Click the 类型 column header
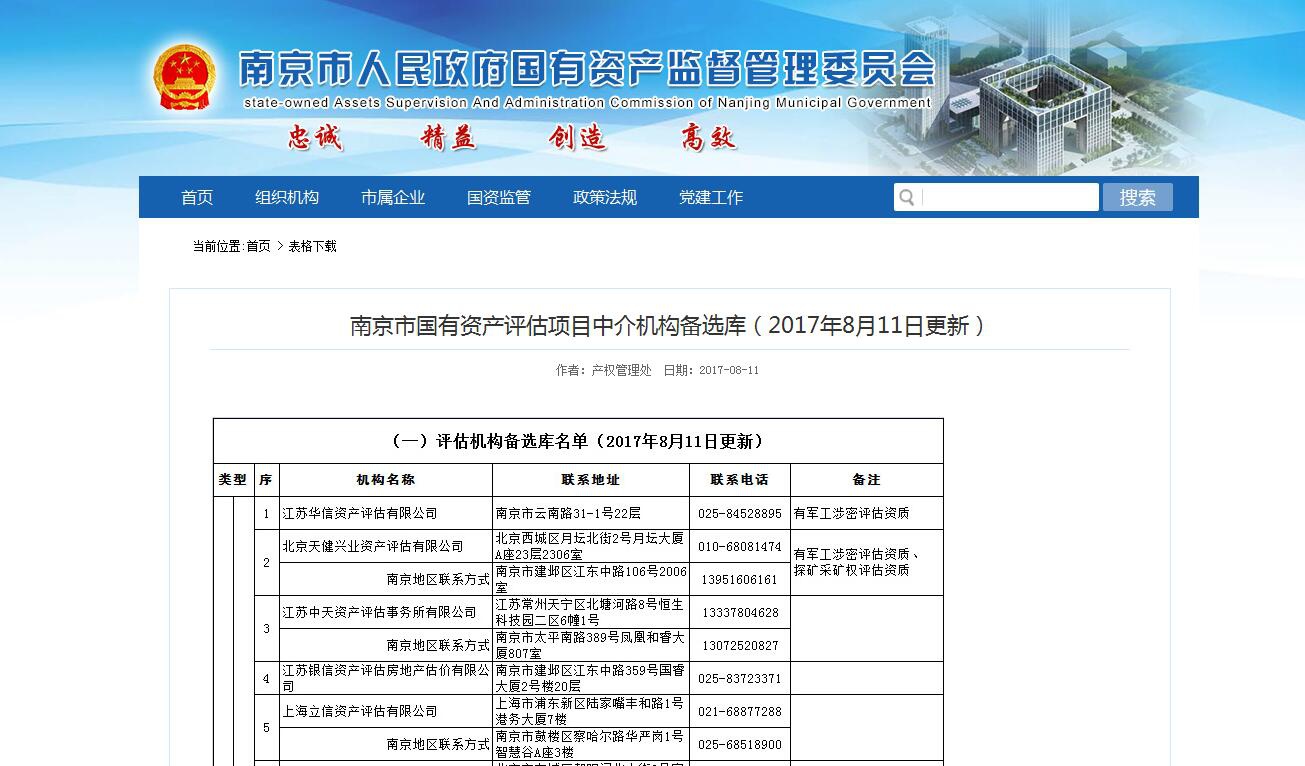Screen dimensions: 1305x766 (x=233, y=480)
